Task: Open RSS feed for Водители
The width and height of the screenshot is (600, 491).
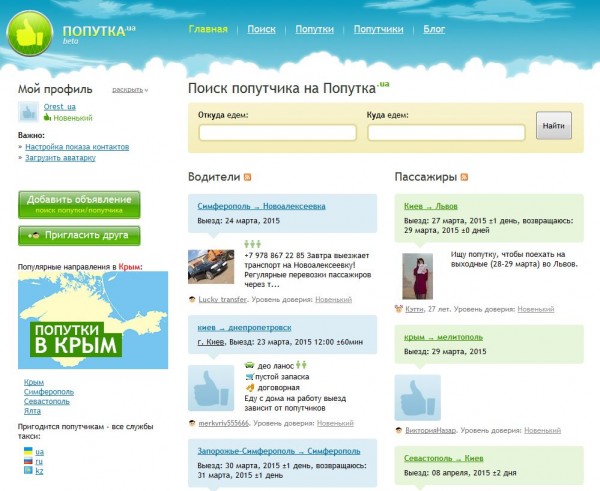Action: coord(248,177)
